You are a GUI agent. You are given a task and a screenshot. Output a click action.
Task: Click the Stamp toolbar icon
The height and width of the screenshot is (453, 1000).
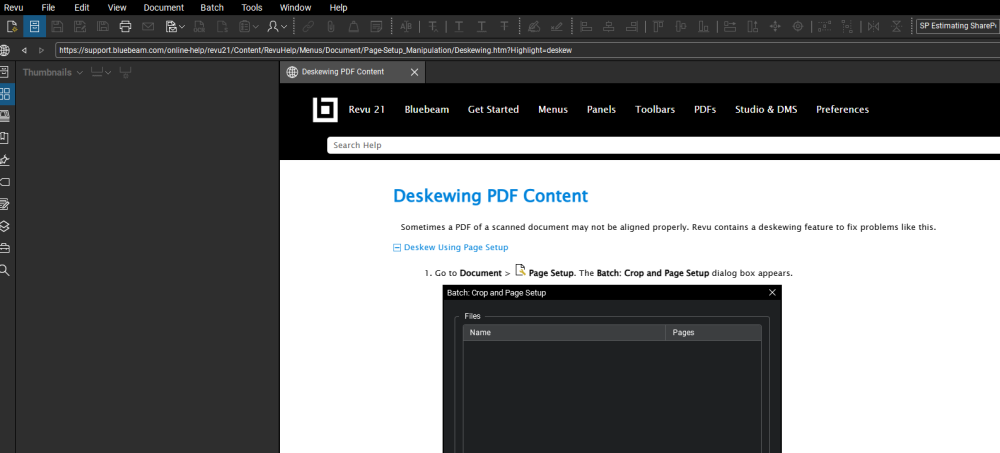pos(353,27)
